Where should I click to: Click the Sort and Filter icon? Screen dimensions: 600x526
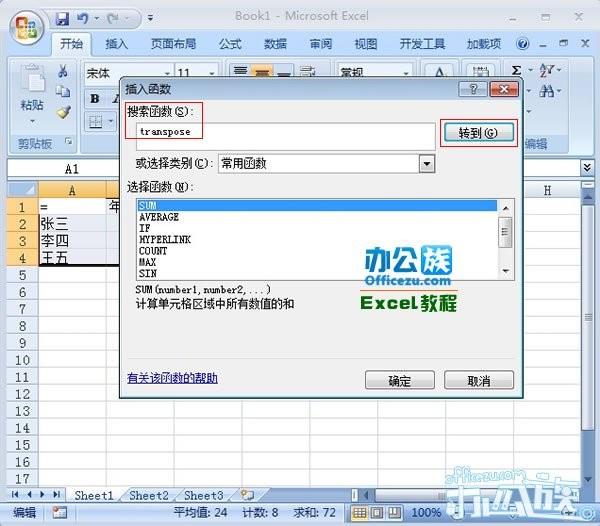tap(547, 70)
